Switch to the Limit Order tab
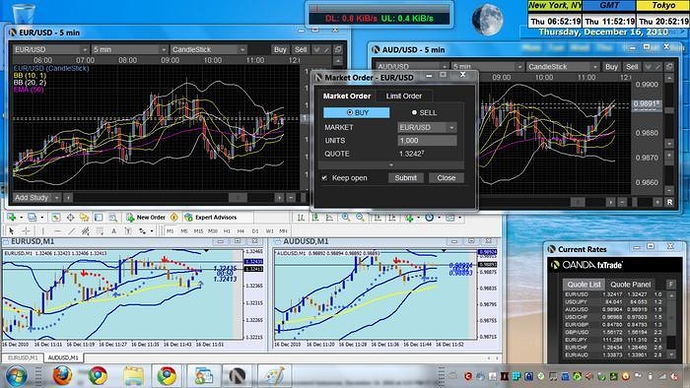 404,96
